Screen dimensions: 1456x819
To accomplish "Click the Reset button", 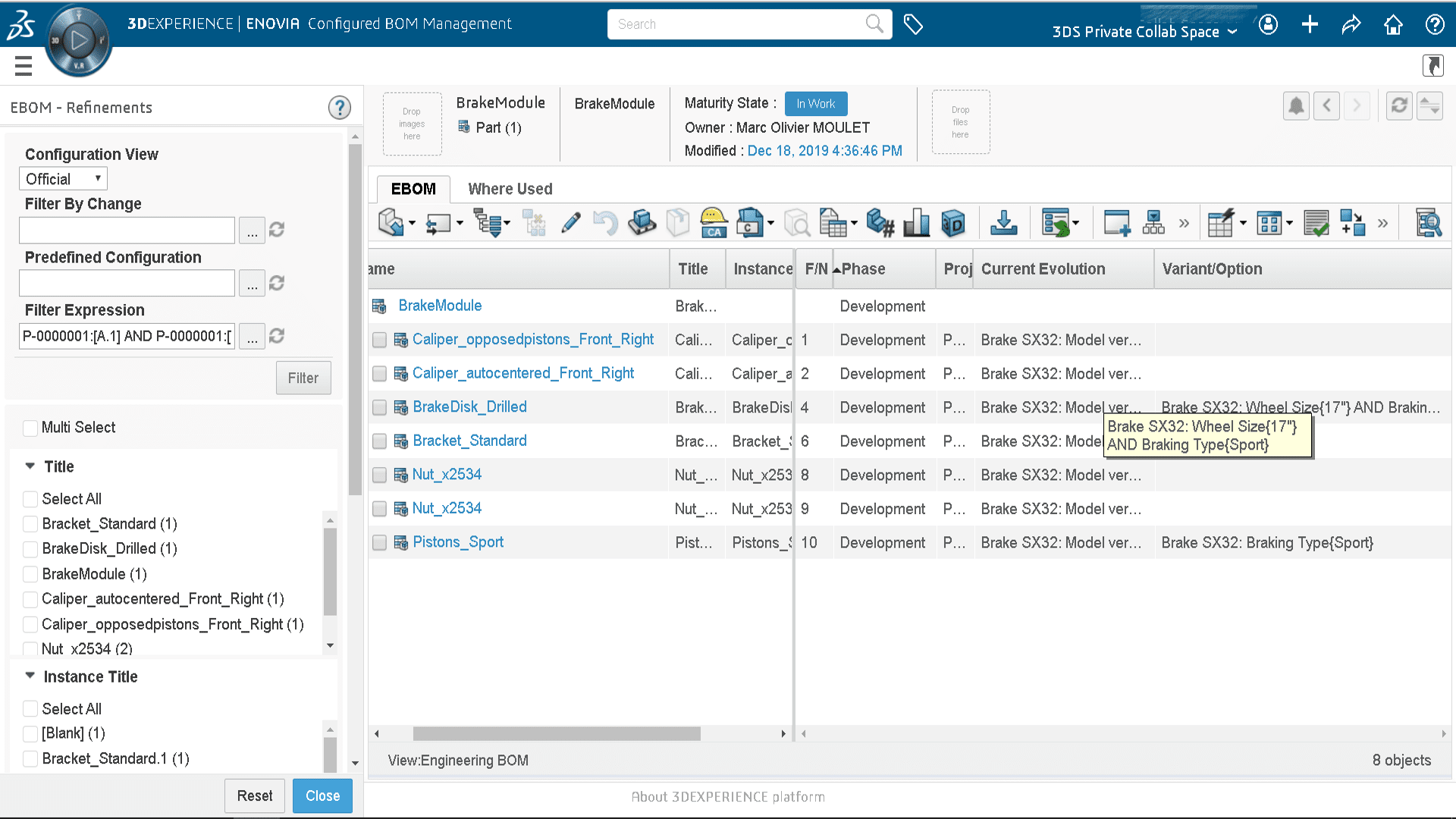I will (254, 796).
